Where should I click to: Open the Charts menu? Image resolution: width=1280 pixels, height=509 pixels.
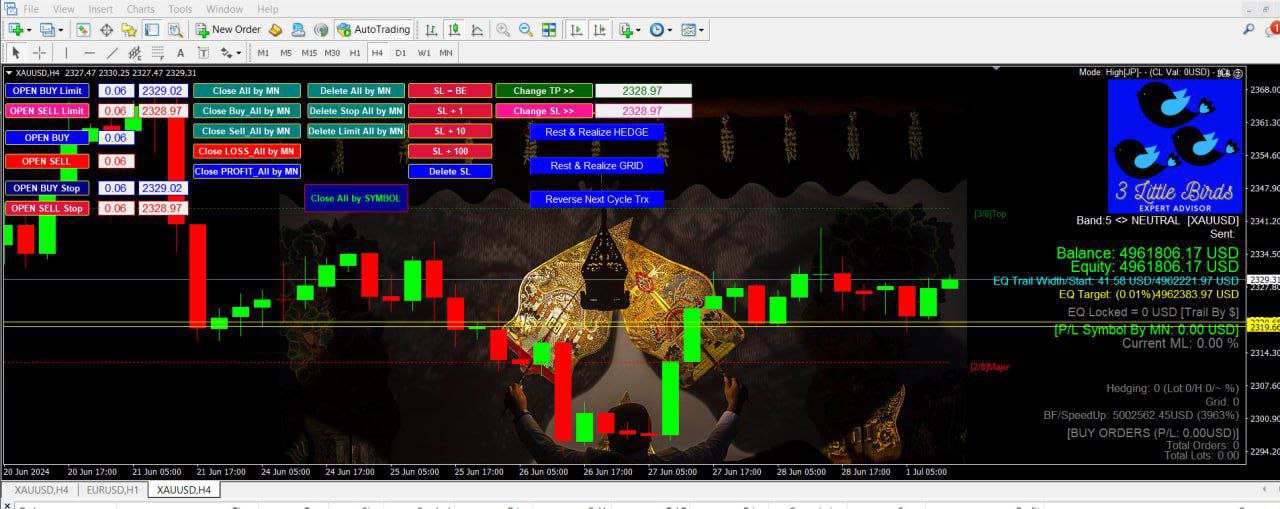point(140,9)
